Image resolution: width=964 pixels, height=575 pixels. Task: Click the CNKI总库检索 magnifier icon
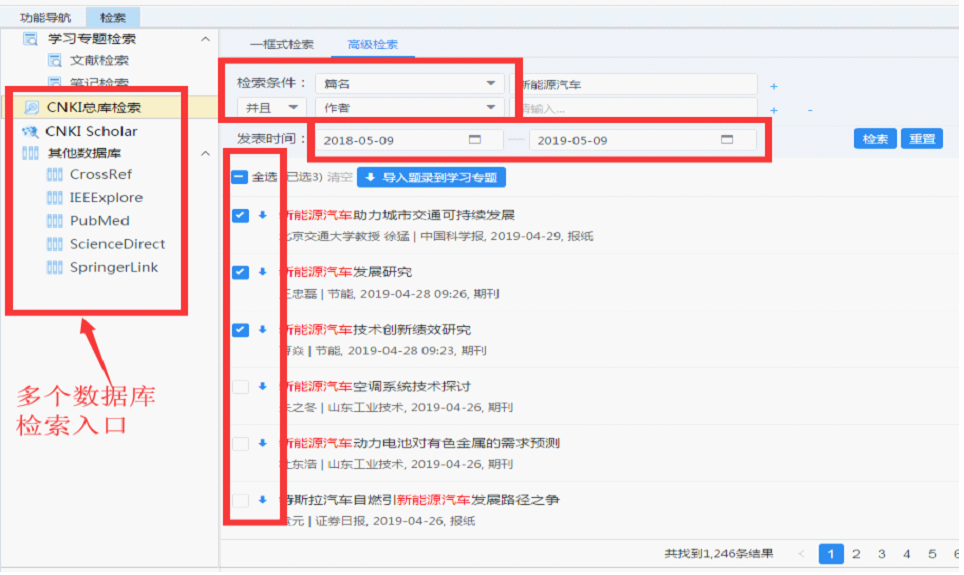(x=31, y=108)
